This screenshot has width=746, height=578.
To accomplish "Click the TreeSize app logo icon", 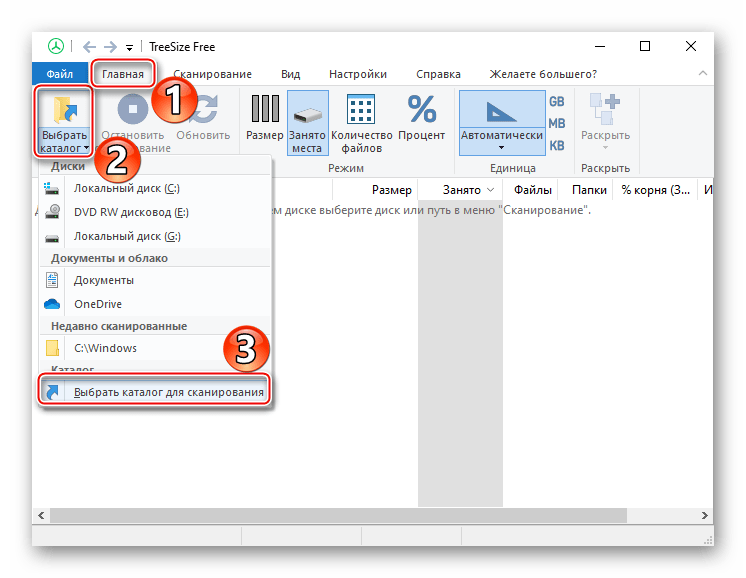I will (x=56, y=46).
